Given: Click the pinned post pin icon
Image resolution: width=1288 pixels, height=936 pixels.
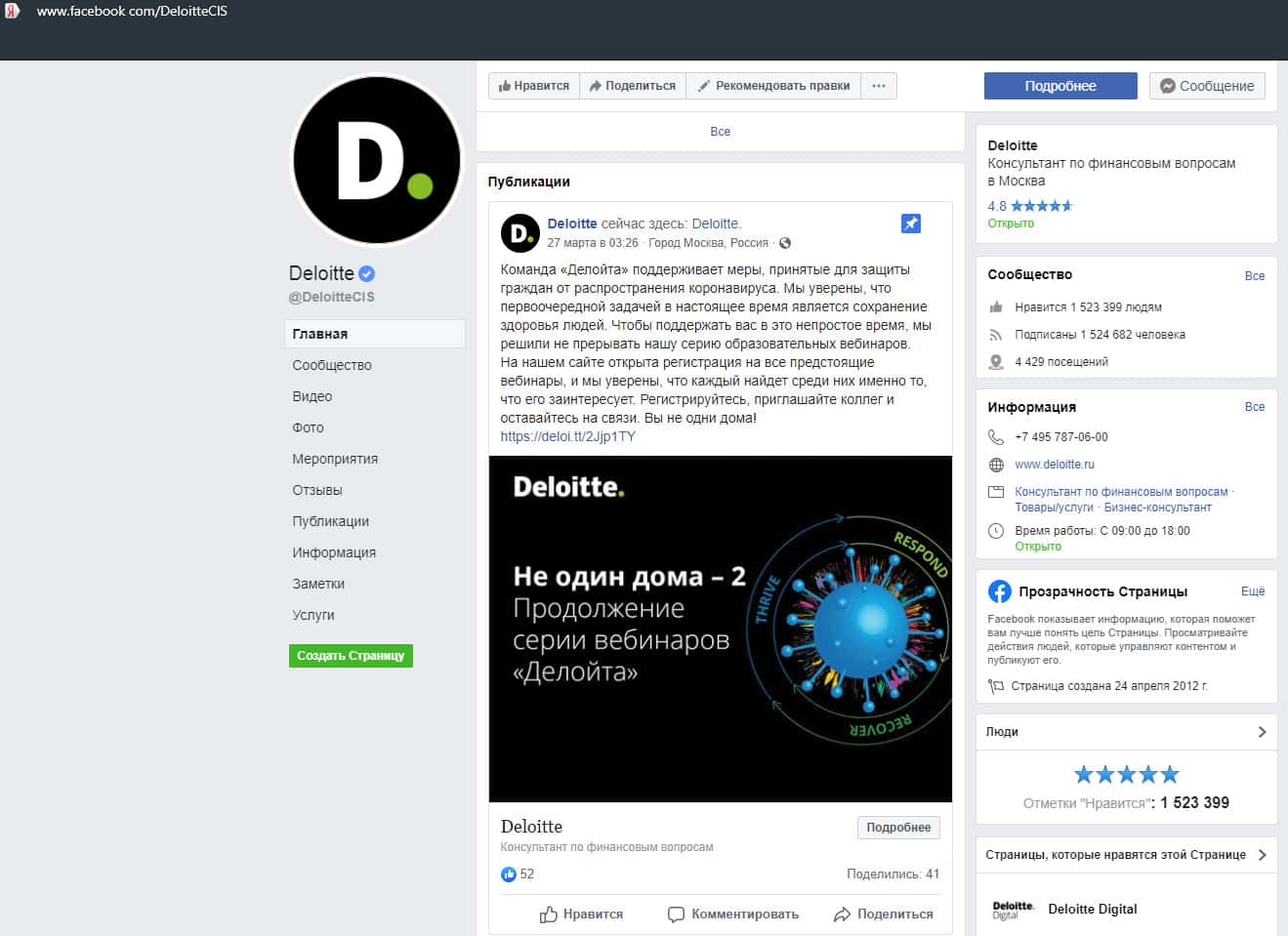Looking at the screenshot, I should pos(910,224).
